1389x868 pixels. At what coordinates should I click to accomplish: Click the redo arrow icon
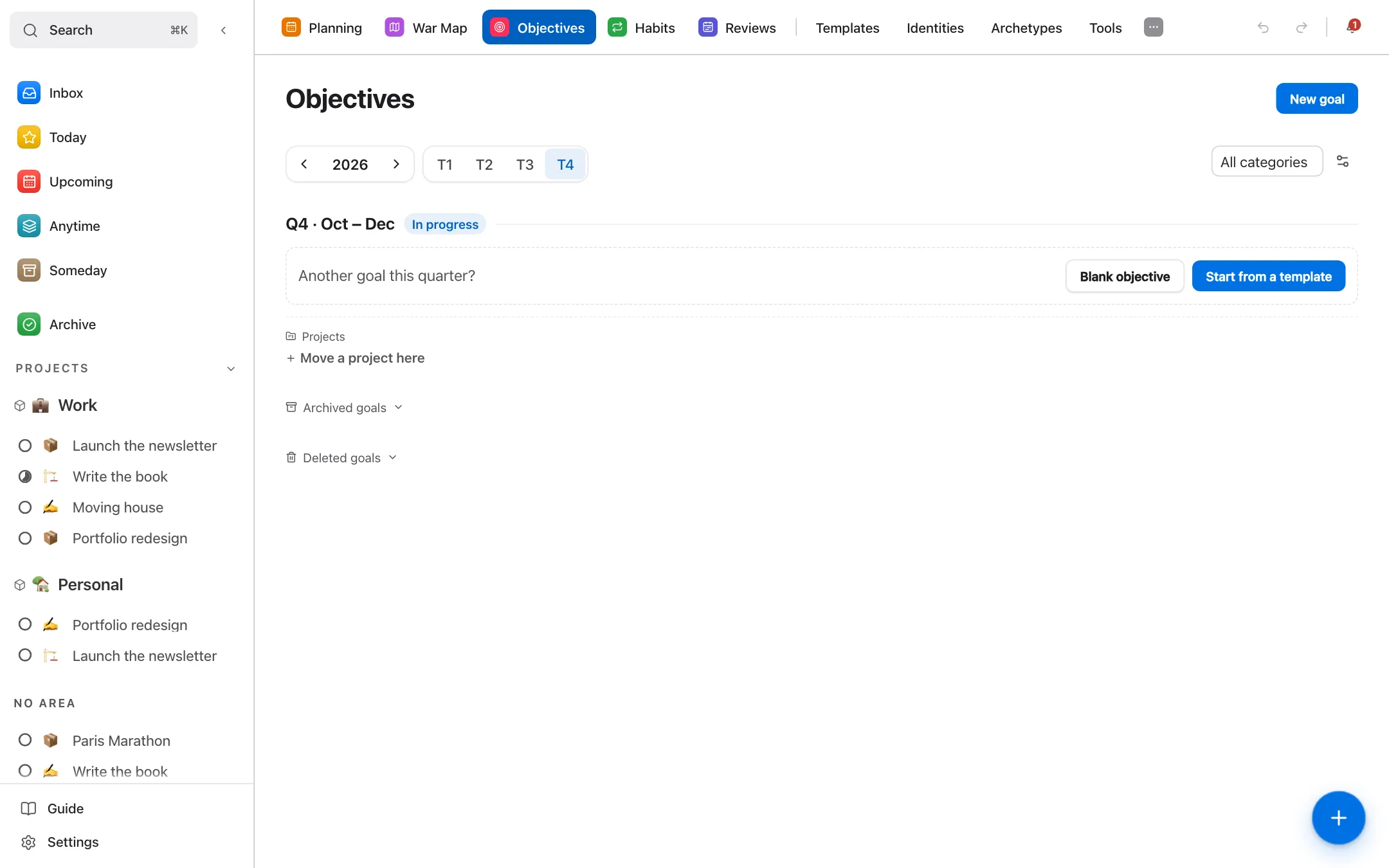(x=1302, y=28)
